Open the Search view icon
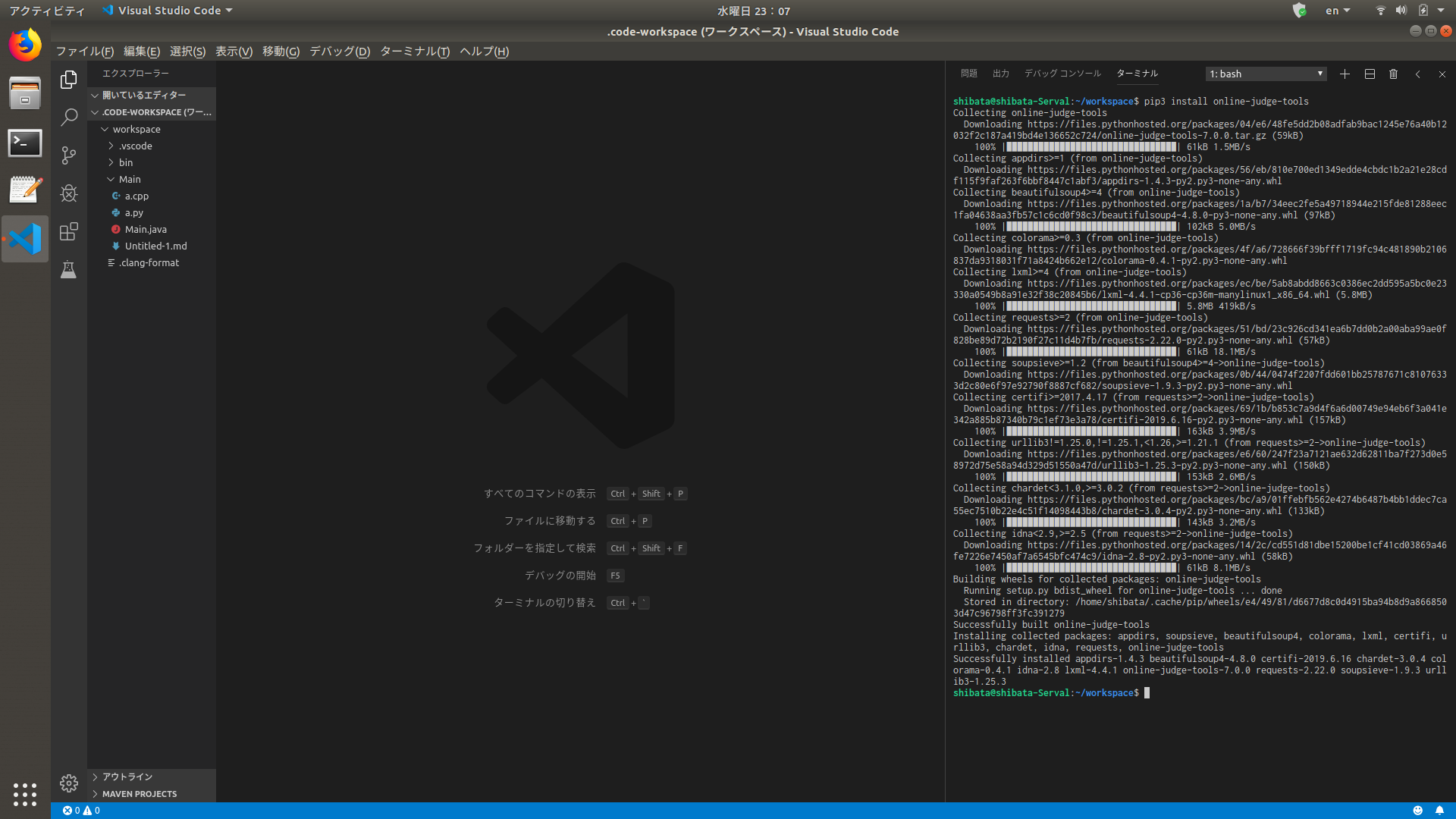 point(69,117)
